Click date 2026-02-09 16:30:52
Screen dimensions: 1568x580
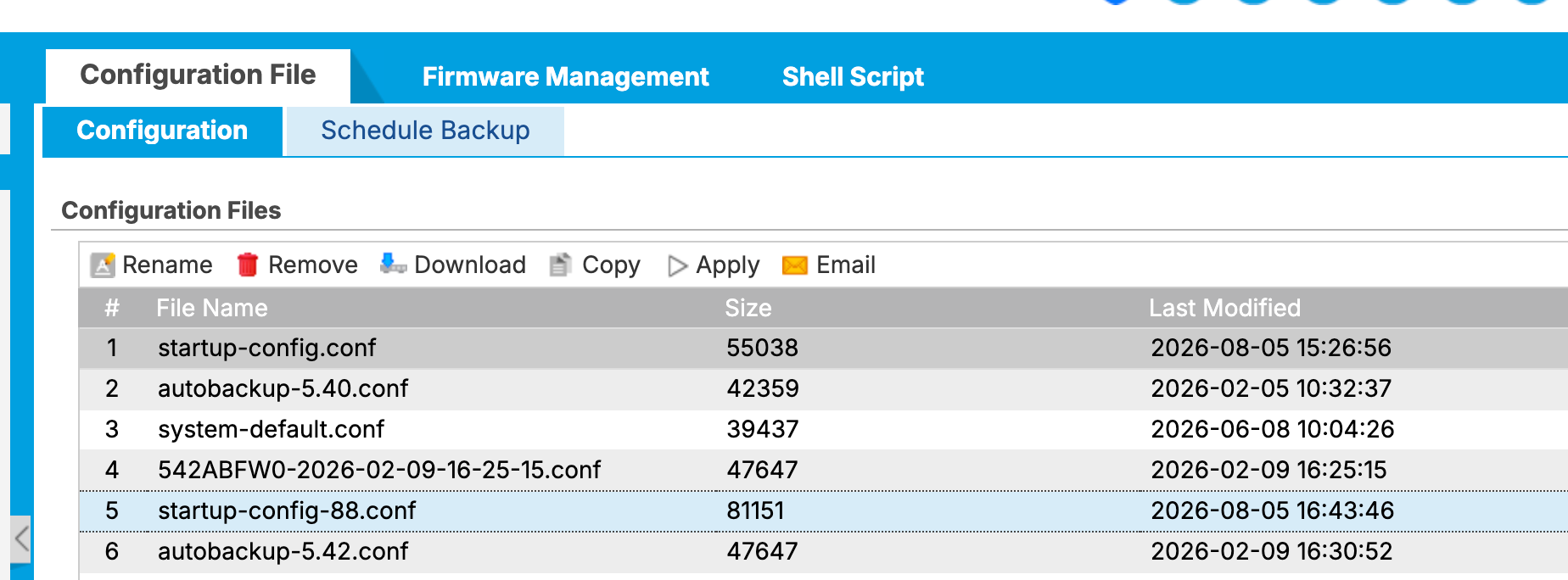(1271, 551)
